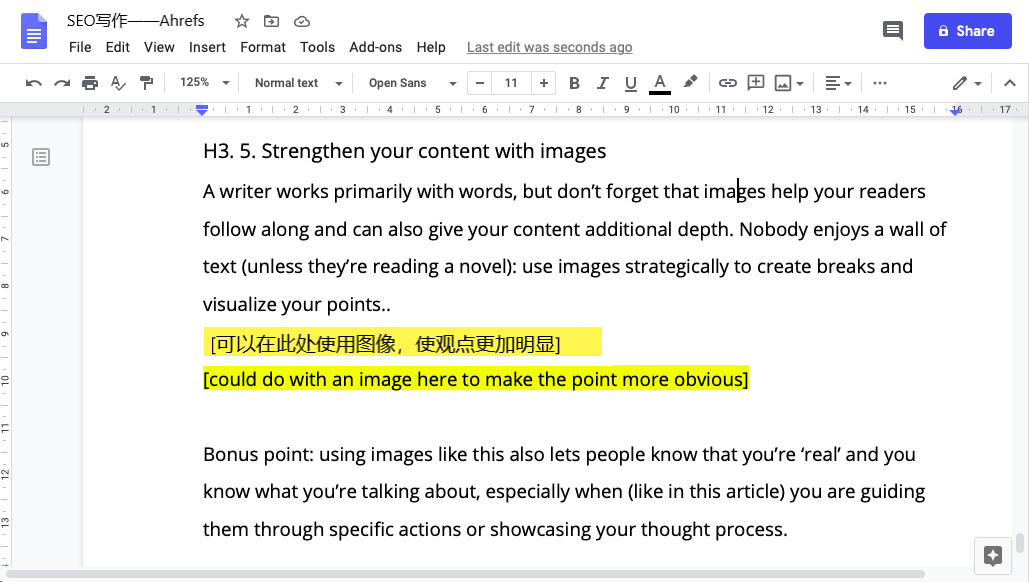Image resolution: width=1029 pixels, height=582 pixels.
Task: Open the Add-ons menu
Action: pos(375,47)
